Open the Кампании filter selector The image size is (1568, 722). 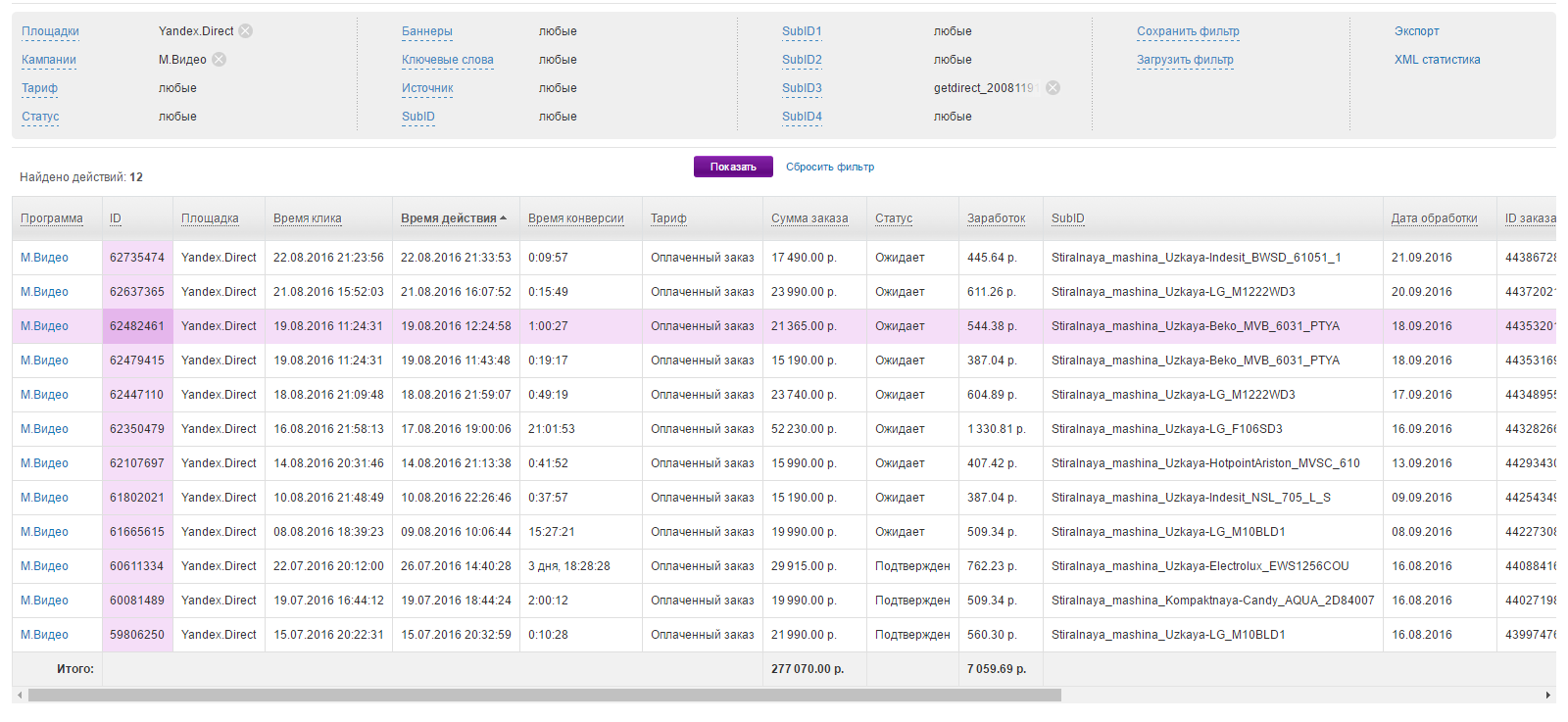click(49, 60)
